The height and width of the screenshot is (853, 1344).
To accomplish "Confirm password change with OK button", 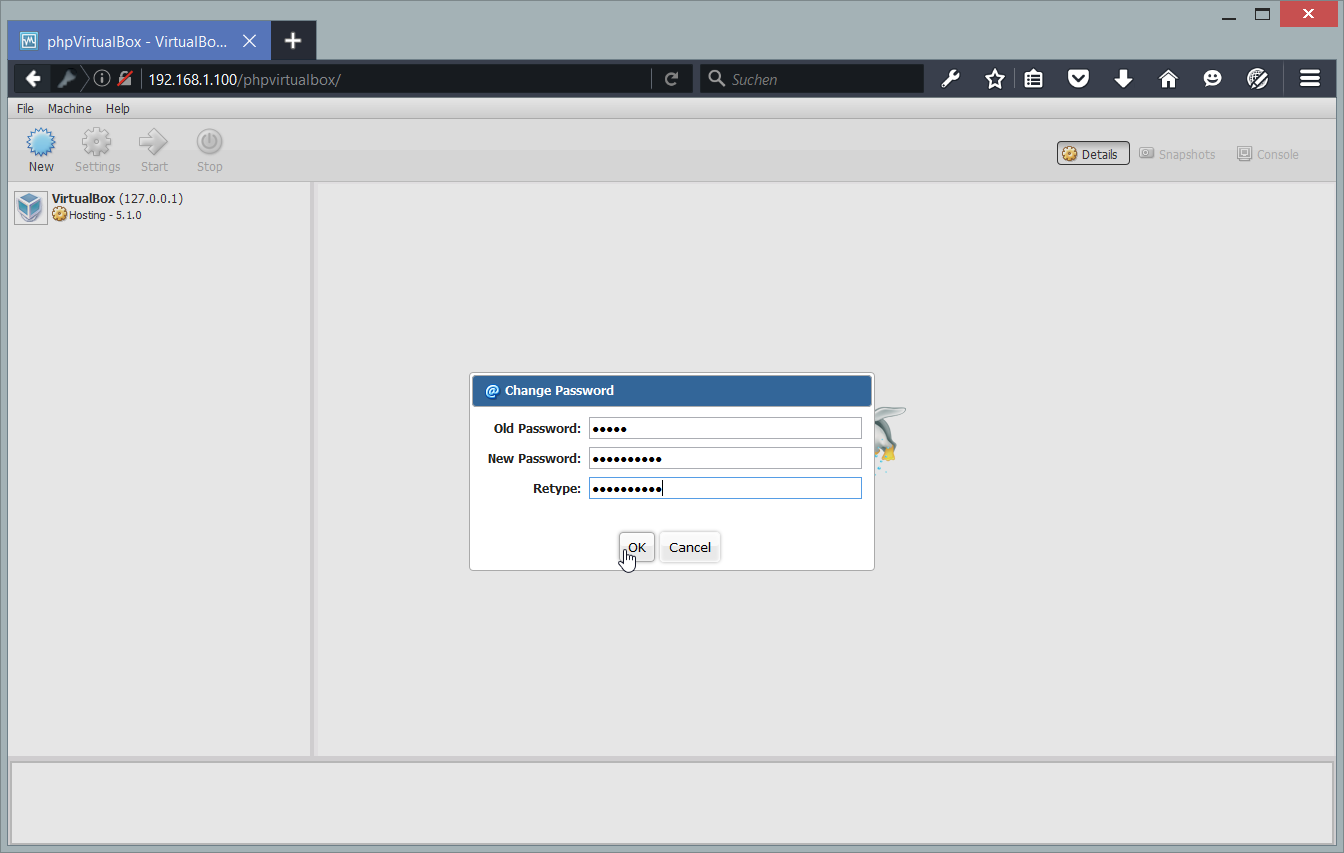I will [637, 547].
